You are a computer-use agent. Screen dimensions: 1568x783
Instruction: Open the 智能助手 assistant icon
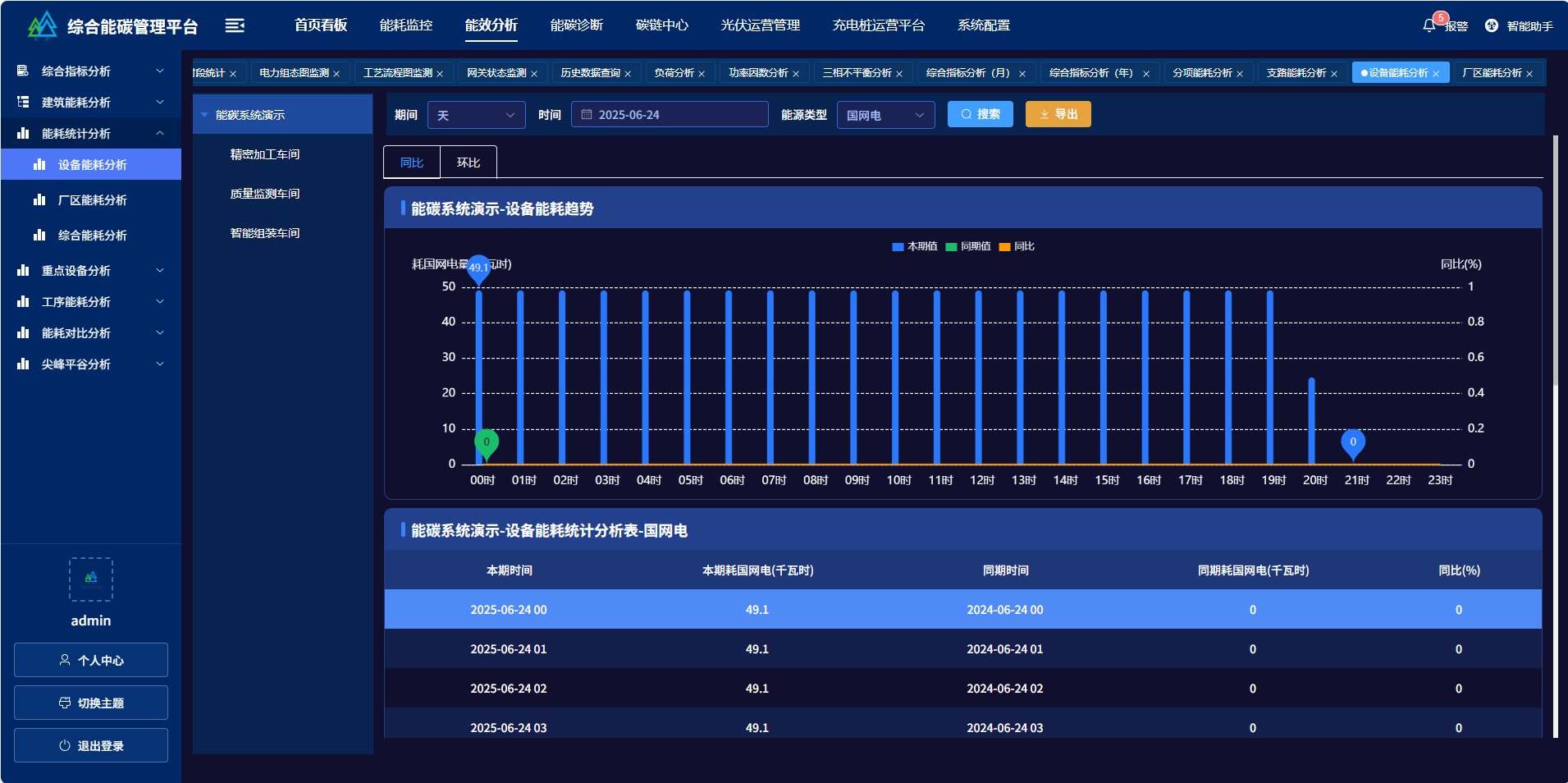[x=1492, y=25]
